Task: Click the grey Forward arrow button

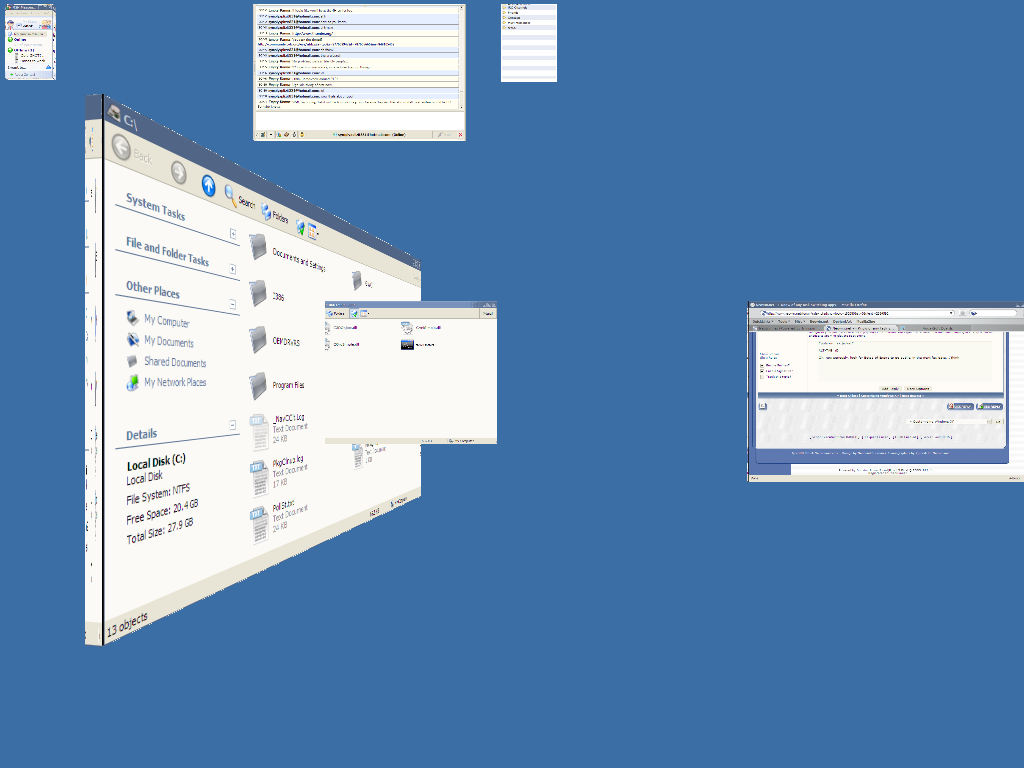Action: point(178,172)
